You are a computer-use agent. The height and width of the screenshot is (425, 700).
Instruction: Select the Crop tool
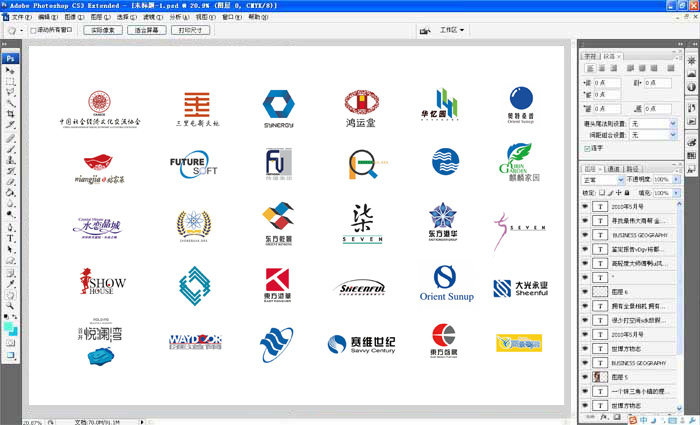pyautogui.click(x=10, y=114)
